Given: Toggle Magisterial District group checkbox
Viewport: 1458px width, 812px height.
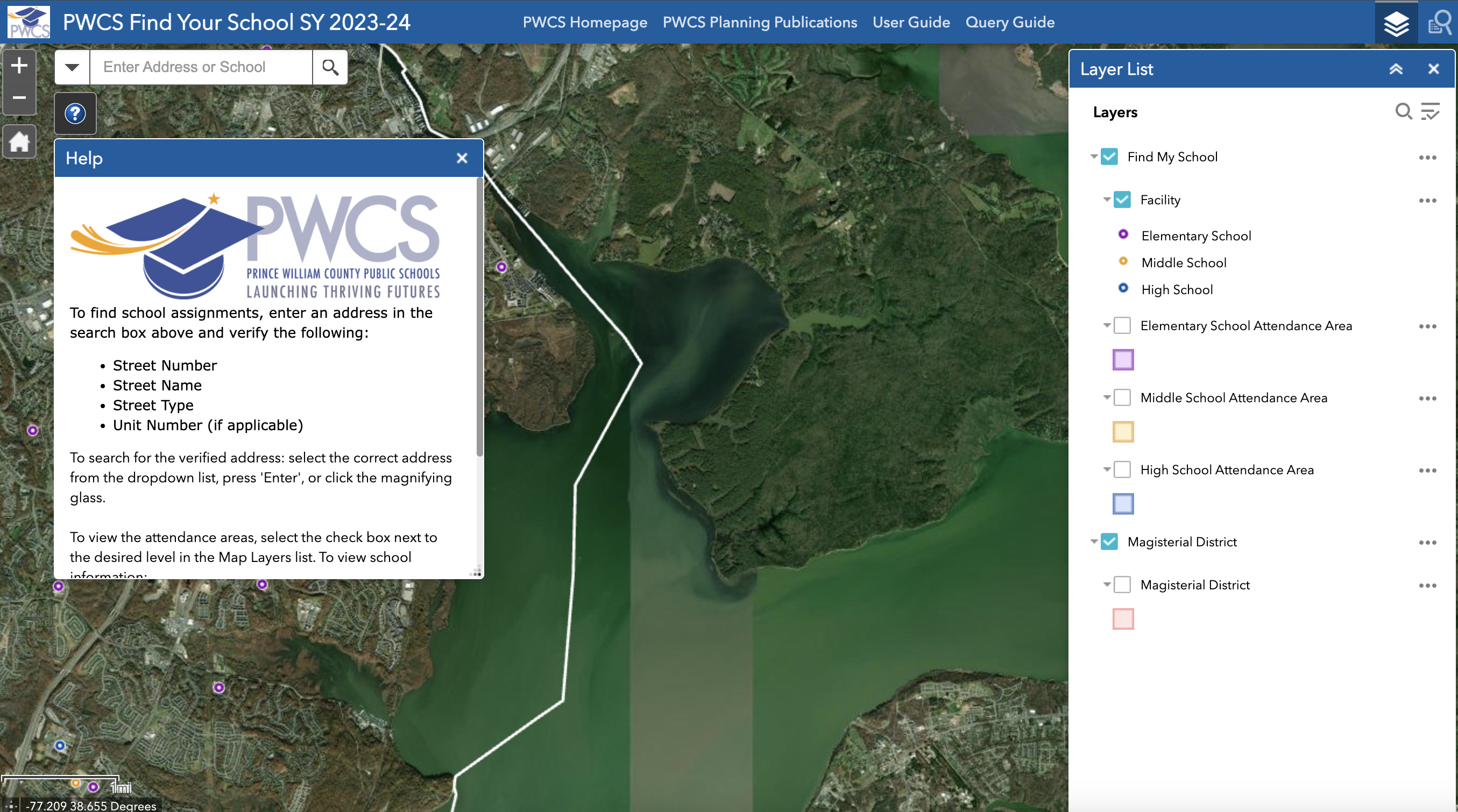Looking at the screenshot, I should (1109, 542).
